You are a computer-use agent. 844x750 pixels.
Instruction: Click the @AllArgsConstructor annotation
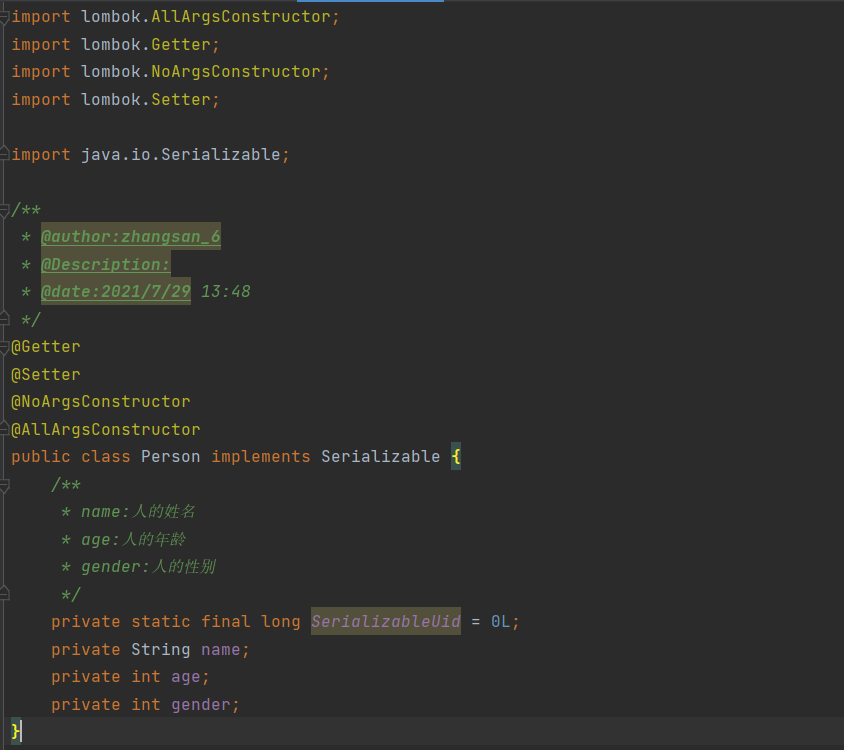coord(105,428)
